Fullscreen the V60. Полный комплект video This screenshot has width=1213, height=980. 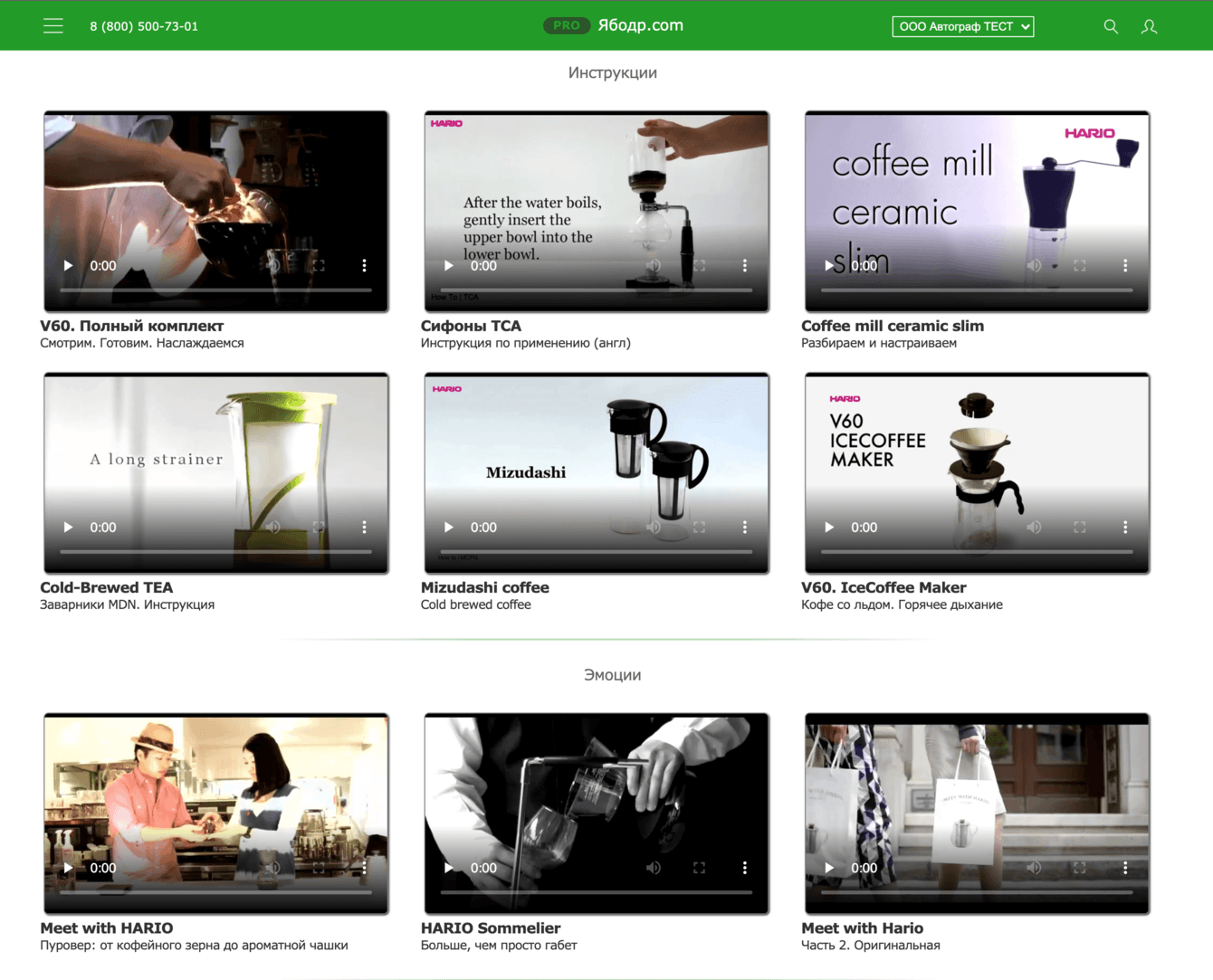pos(319,266)
